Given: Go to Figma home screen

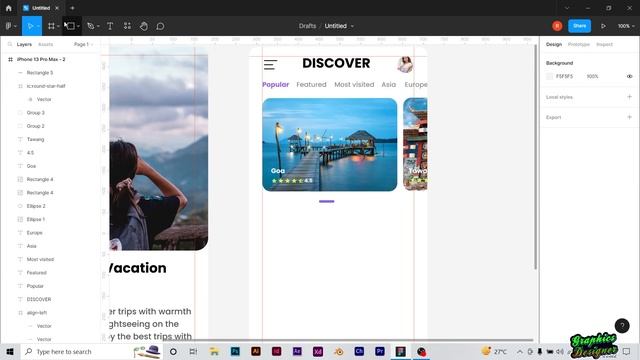Looking at the screenshot, I should [9, 8].
